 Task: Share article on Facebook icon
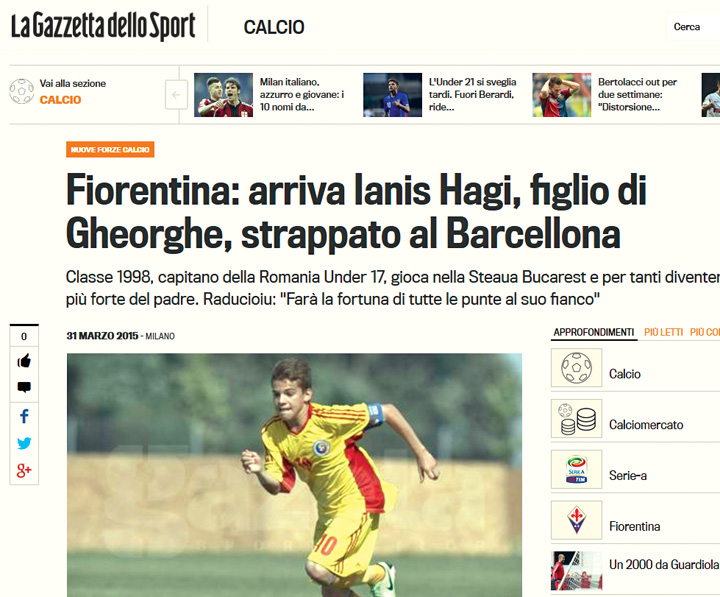pyautogui.click(x=24, y=416)
